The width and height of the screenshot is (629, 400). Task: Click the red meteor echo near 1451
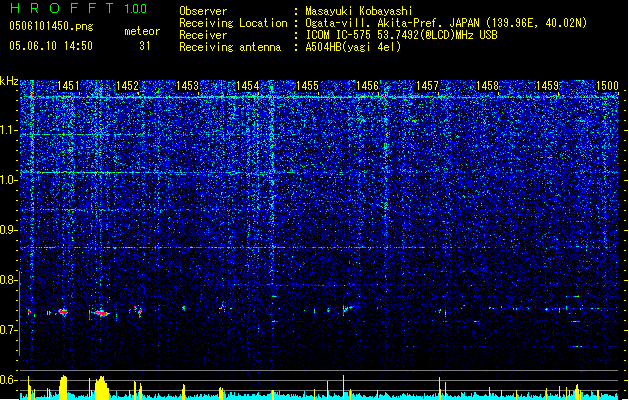coord(63,311)
